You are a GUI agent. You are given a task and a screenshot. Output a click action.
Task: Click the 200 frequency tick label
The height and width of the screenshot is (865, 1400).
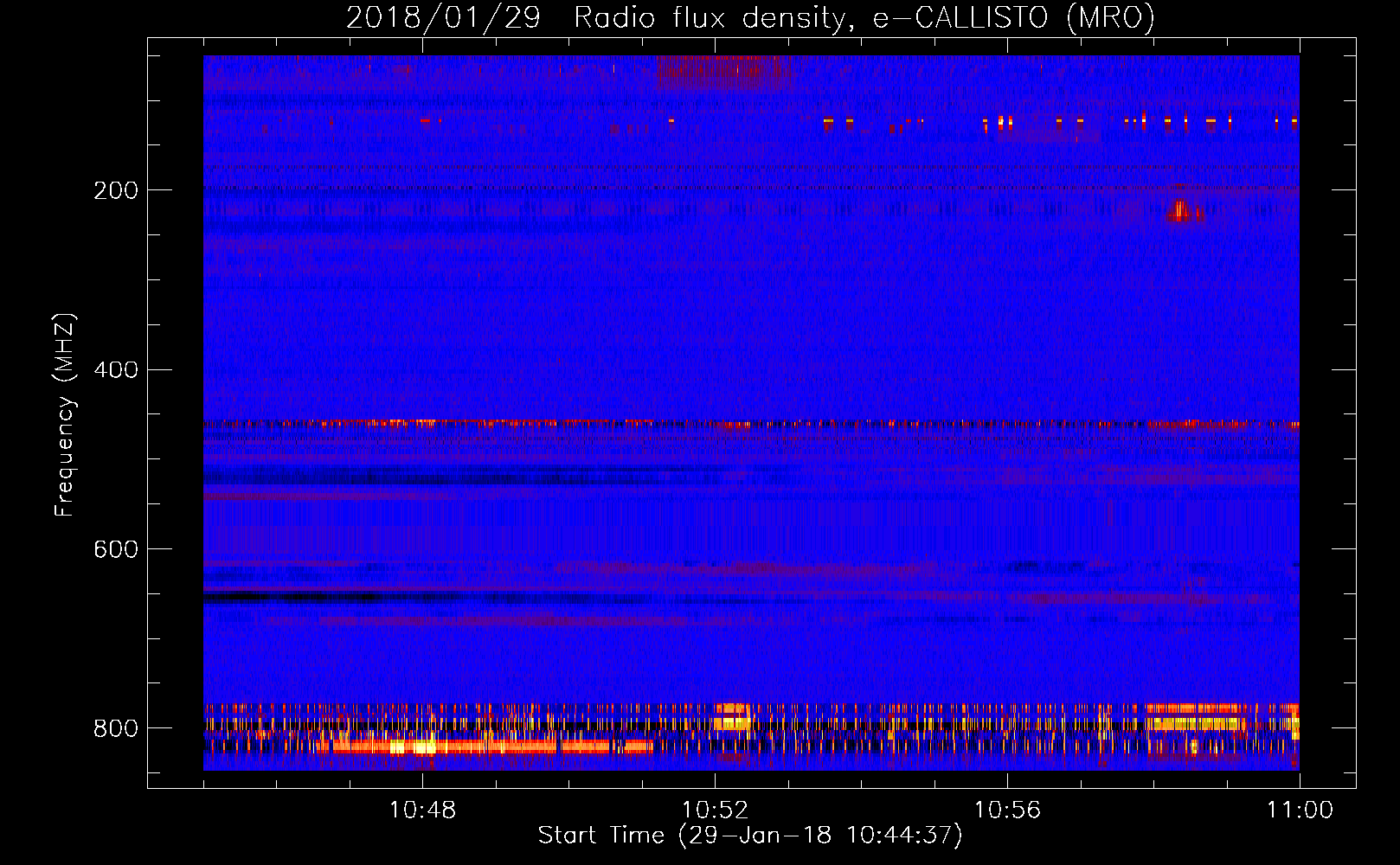pyautogui.click(x=116, y=190)
